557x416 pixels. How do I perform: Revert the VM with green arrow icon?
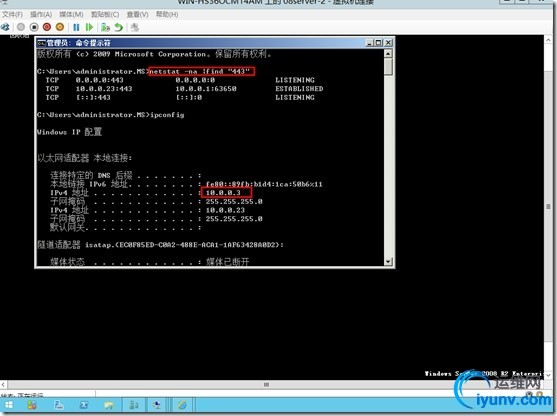[119, 27]
